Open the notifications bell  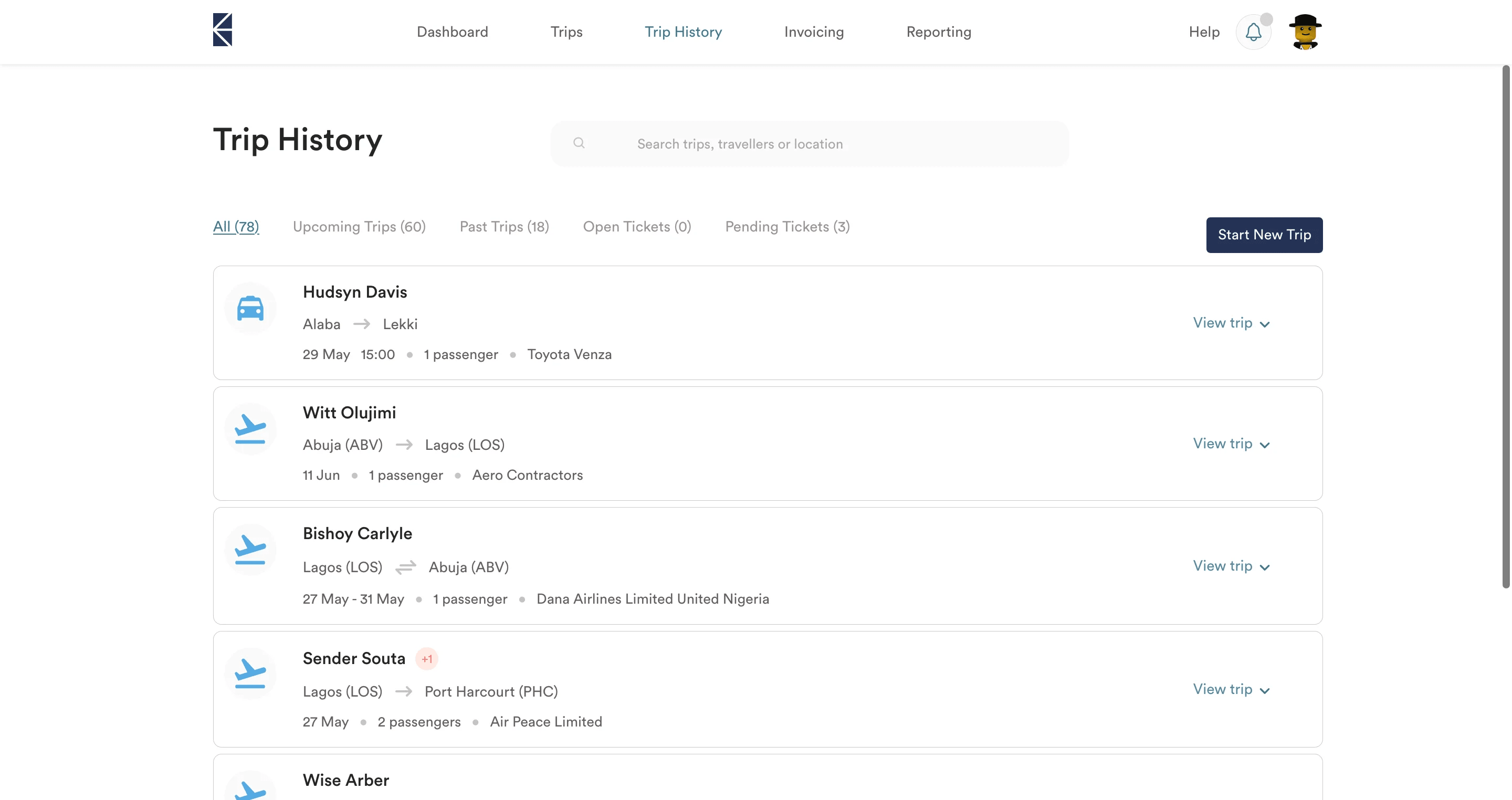coord(1253,31)
